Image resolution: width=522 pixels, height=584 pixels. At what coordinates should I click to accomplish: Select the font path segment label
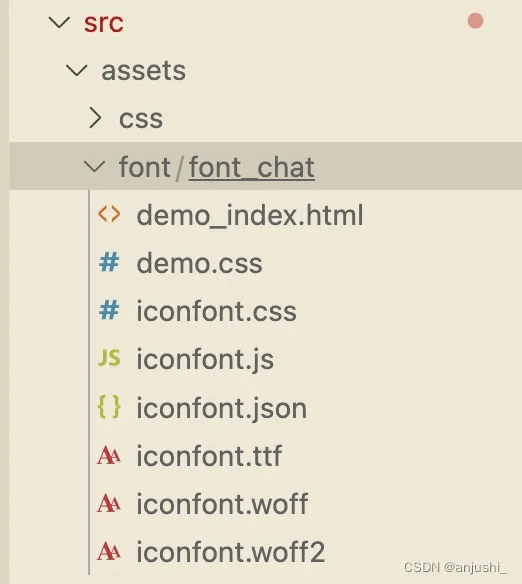click(x=144, y=167)
